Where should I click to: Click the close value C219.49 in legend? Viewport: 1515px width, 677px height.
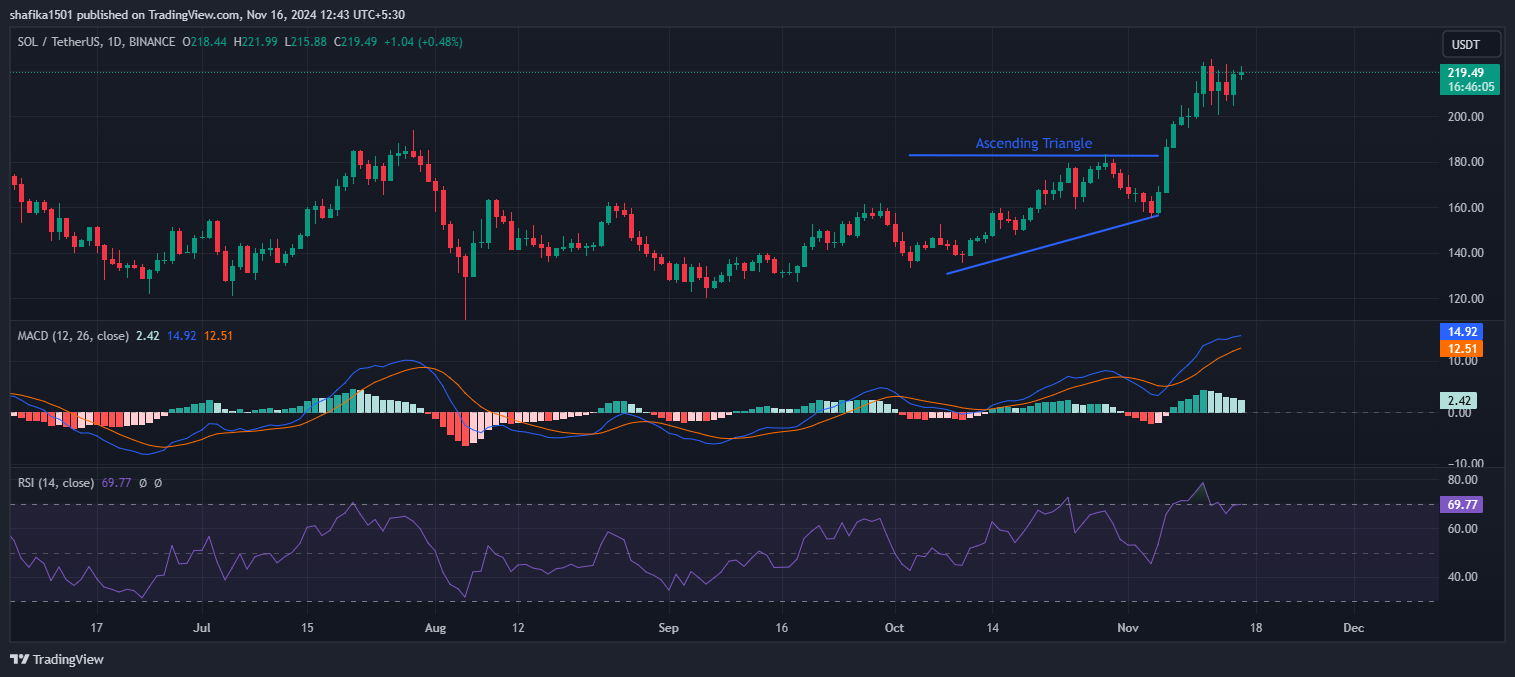(358, 42)
